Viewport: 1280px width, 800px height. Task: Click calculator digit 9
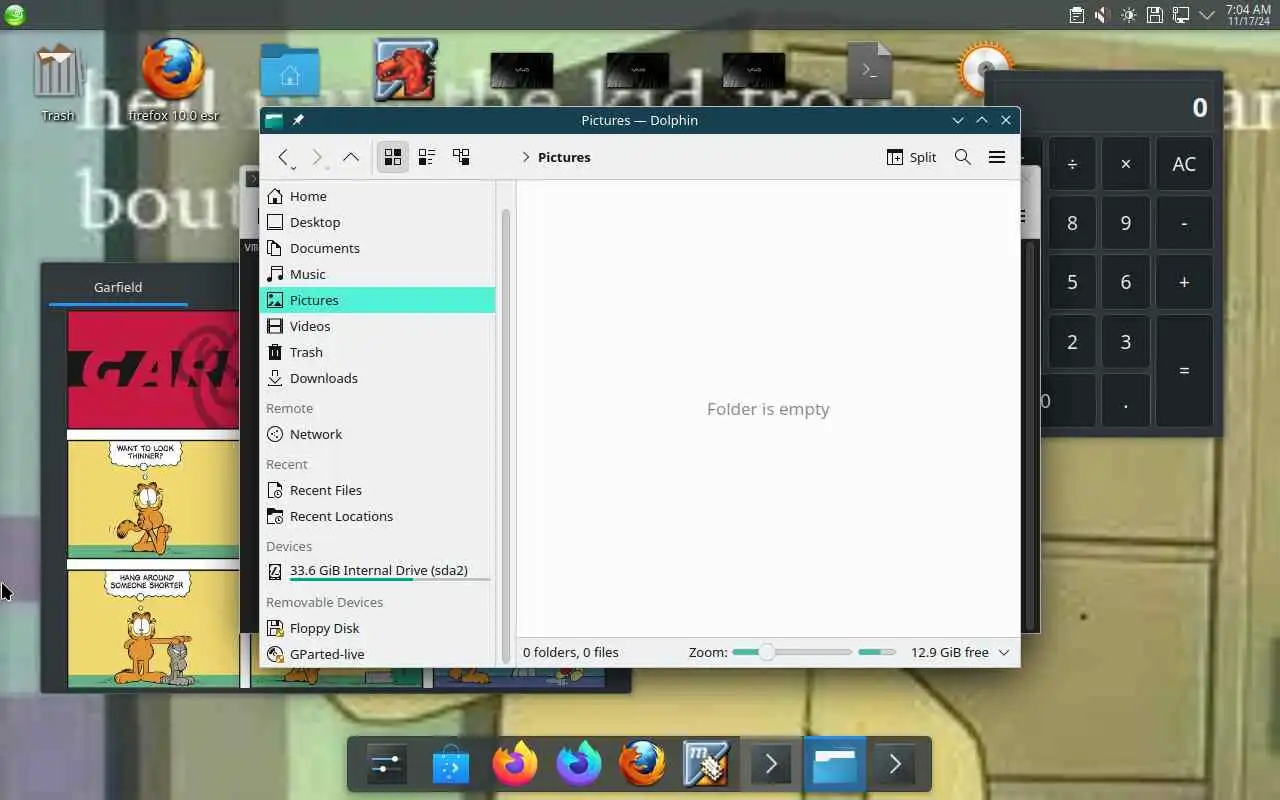[1126, 224]
